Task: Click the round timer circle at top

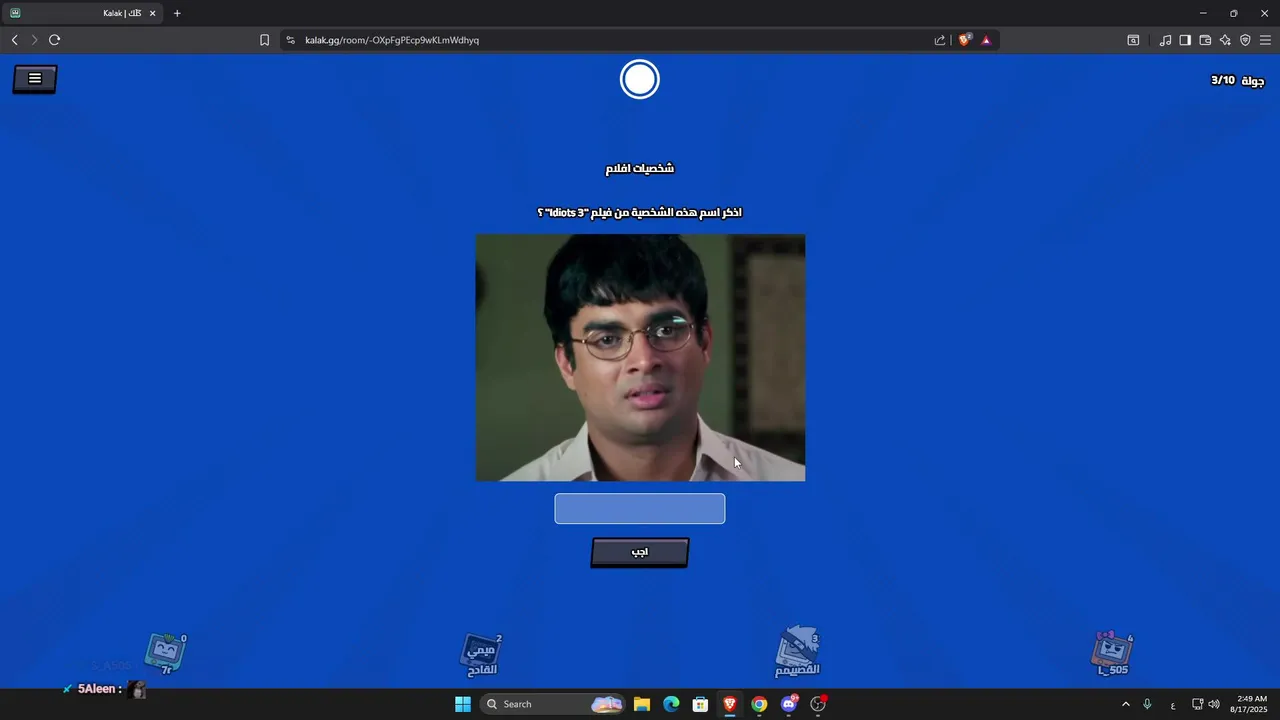Action: [x=640, y=80]
